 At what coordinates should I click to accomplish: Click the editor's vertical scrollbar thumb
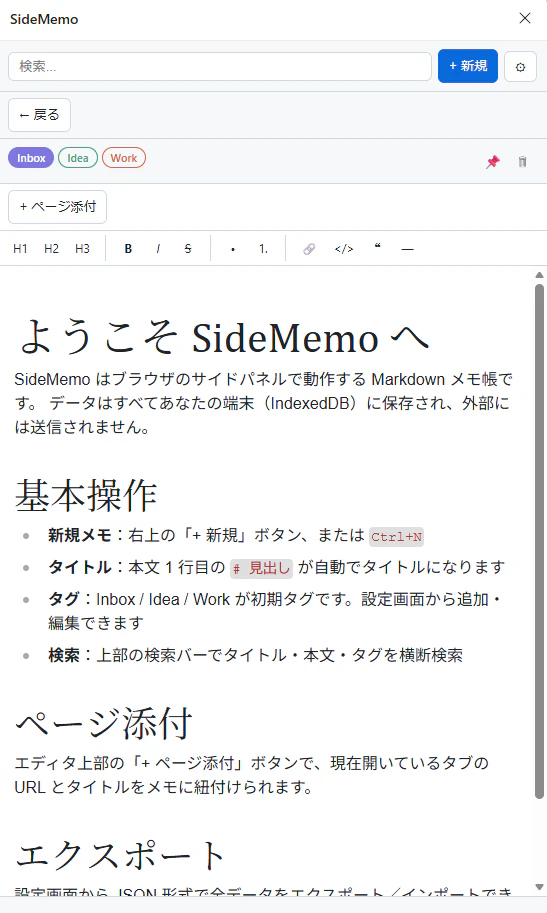pos(539,540)
